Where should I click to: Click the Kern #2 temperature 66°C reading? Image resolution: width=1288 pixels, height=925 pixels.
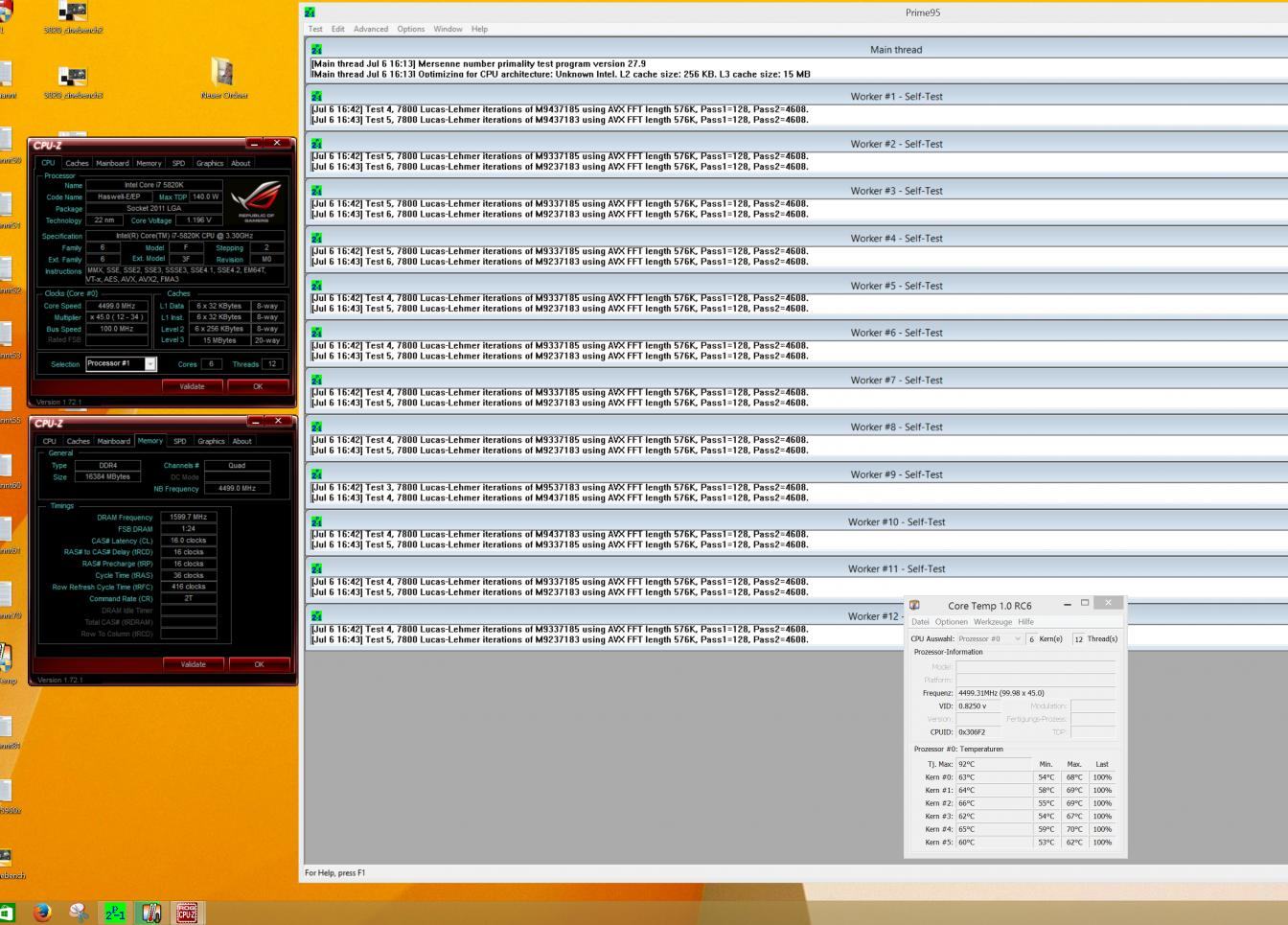click(x=994, y=803)
